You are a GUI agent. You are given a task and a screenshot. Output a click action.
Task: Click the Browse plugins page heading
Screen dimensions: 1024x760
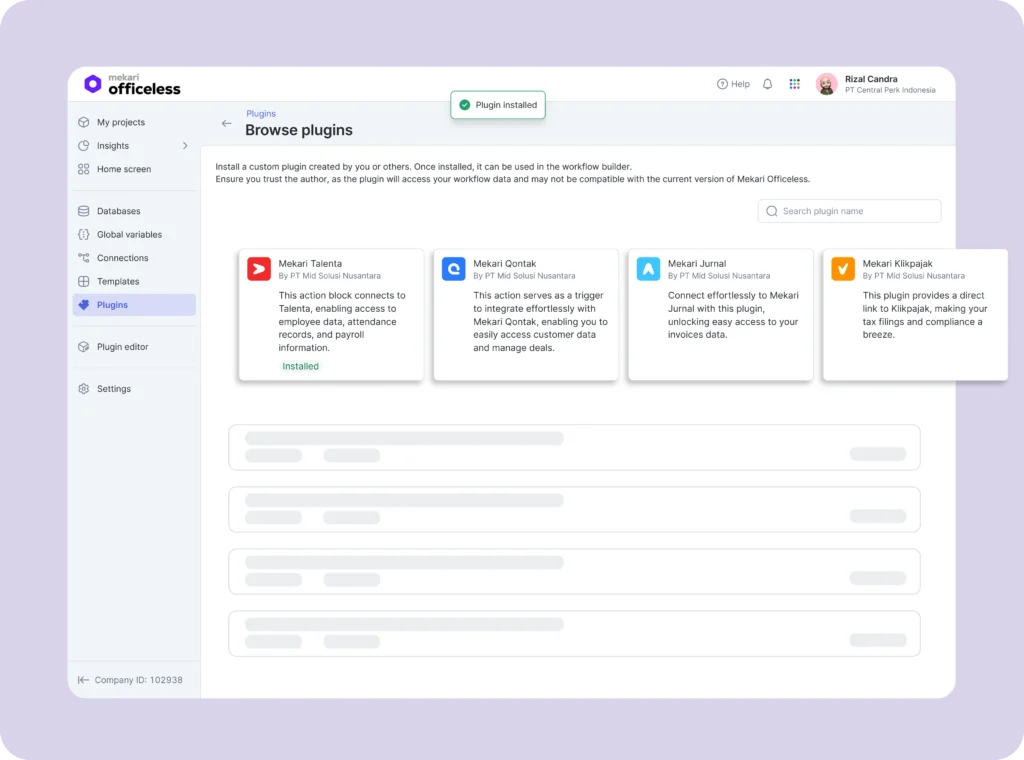tap(298, 130)
